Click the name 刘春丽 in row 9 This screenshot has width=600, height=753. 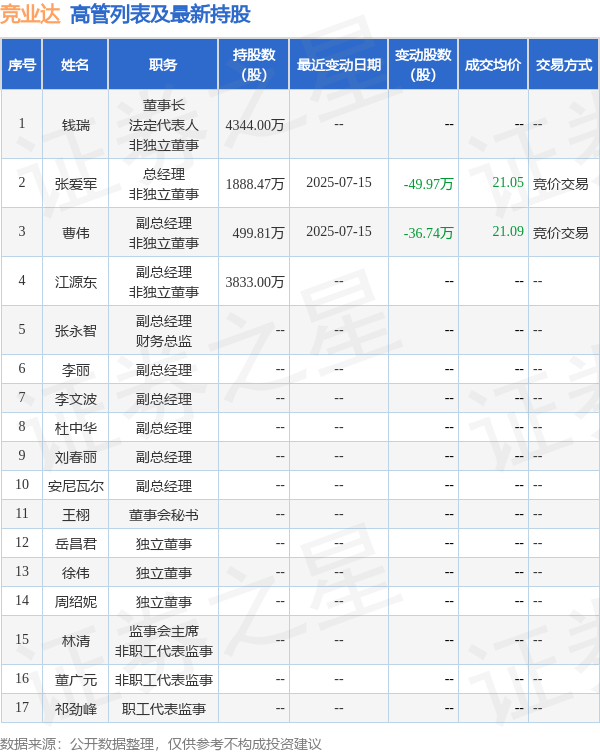click(x=75, y=457)
